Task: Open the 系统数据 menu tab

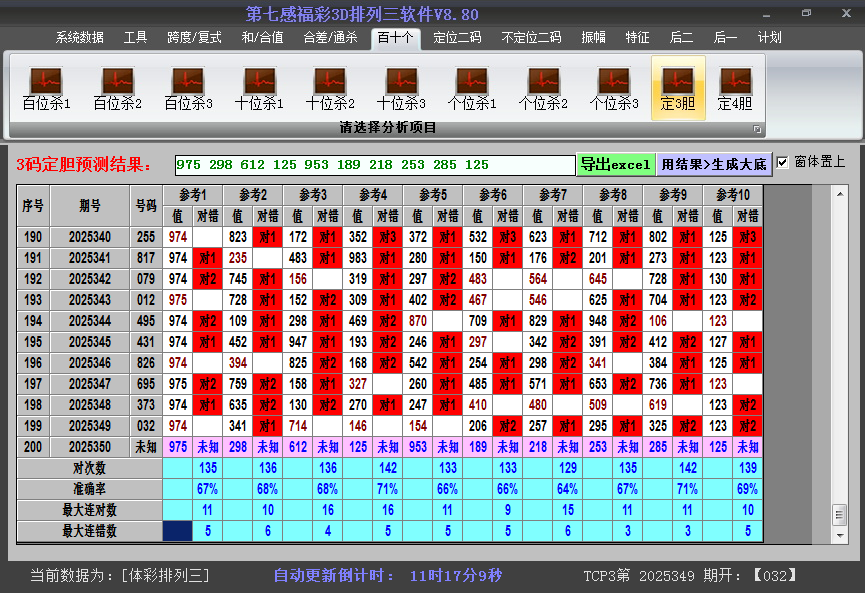Action: pyautogui.click(x=80, y=38)
